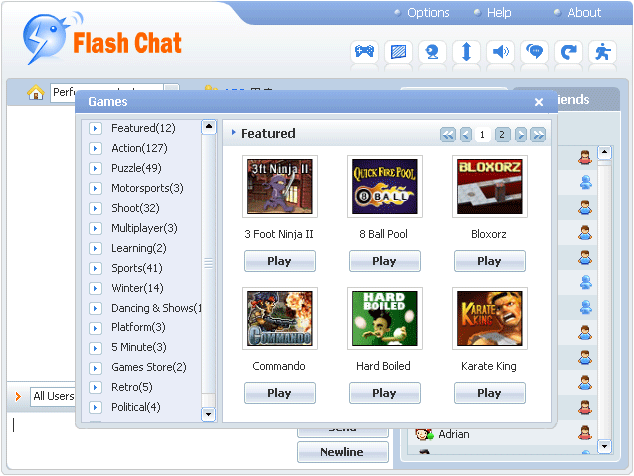This screenshot has width=634, height=476.
Task: Expand the Multiplayer(3) category arrow
Action: pos(95,228)
